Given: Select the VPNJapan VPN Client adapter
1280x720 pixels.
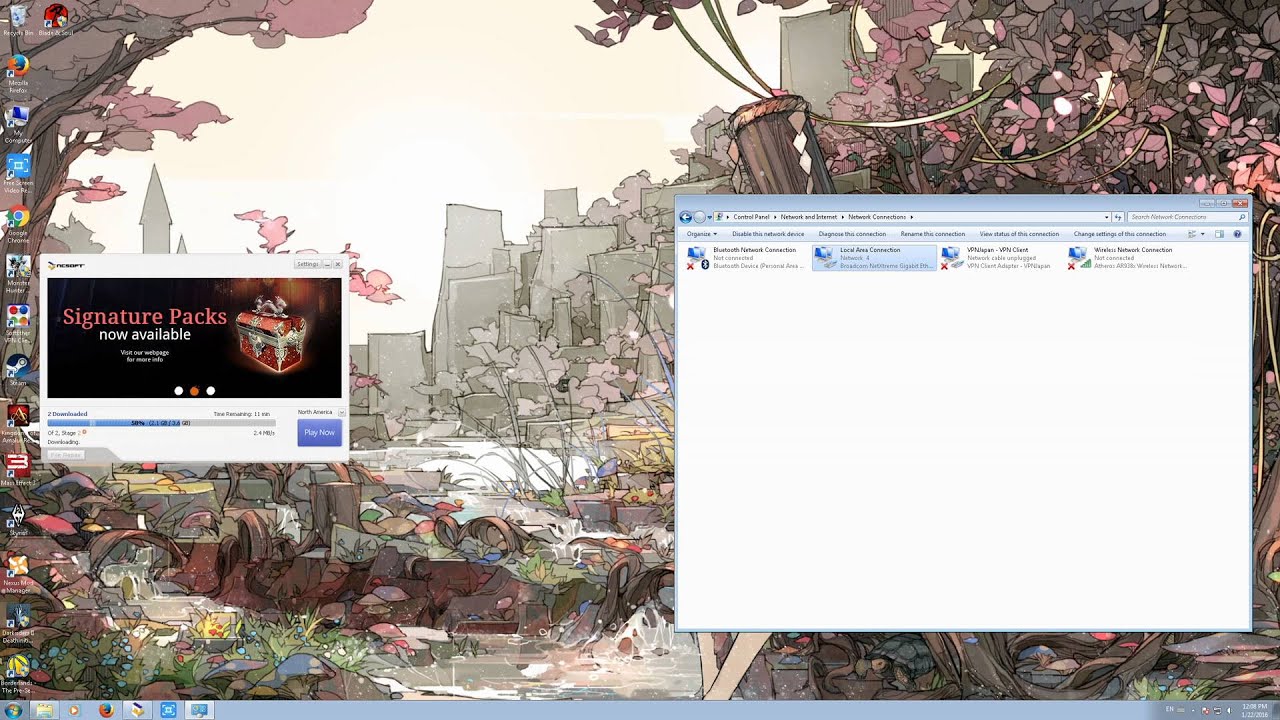Looking at the screenshot, I should [x=997, y=258].
